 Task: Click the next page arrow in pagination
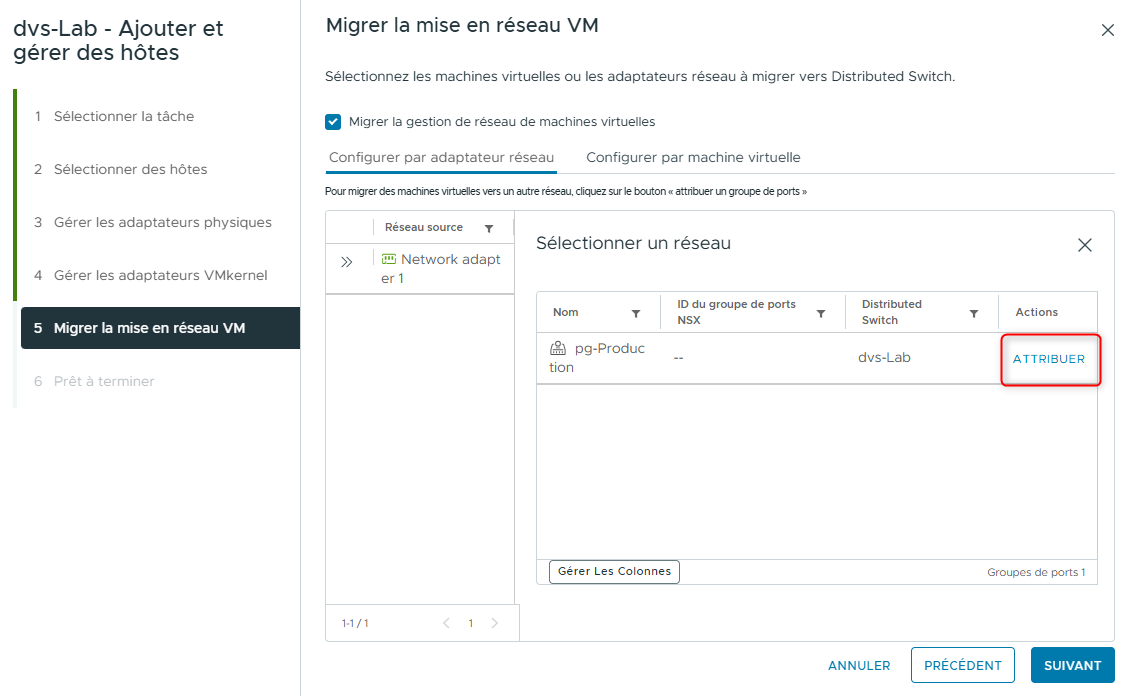coord(495,622)
